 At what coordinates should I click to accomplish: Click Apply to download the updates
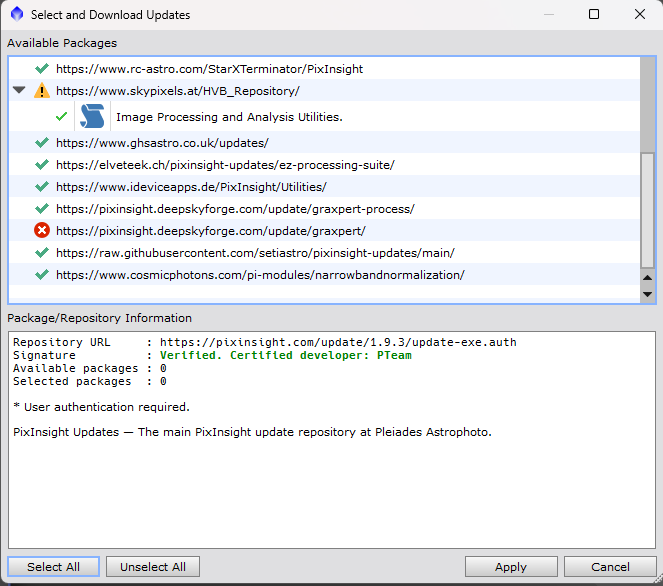click(510, 567)
